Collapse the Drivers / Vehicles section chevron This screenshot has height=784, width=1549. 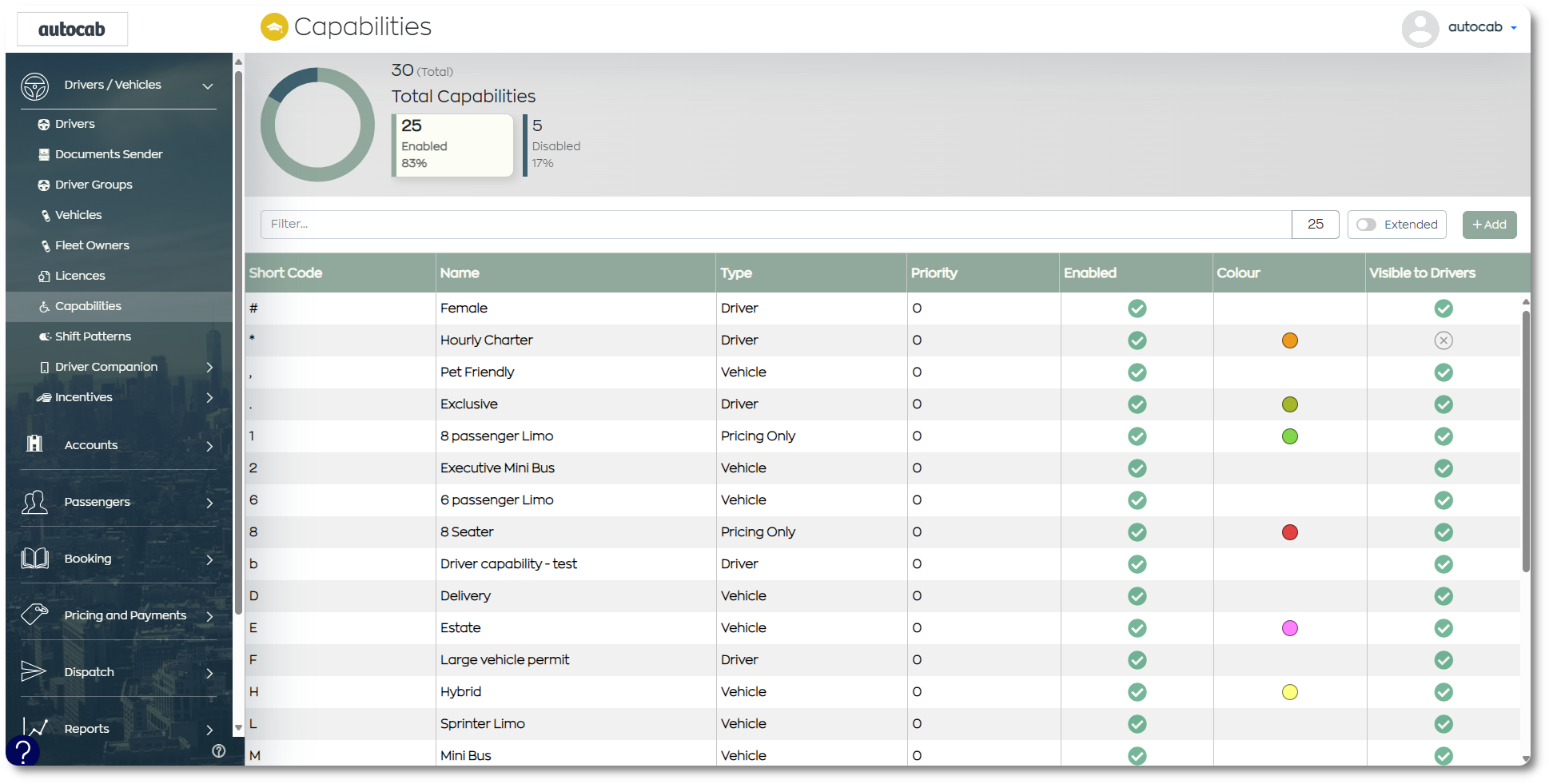point(208,86)
